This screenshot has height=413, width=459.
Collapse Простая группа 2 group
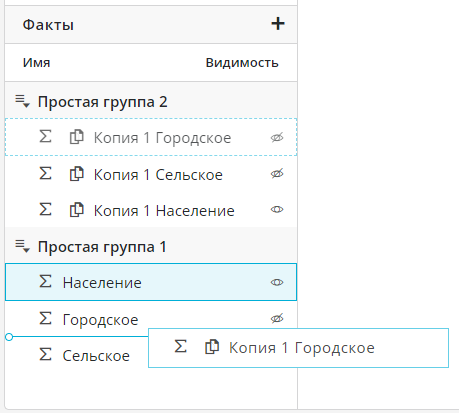tap(23, 101)
